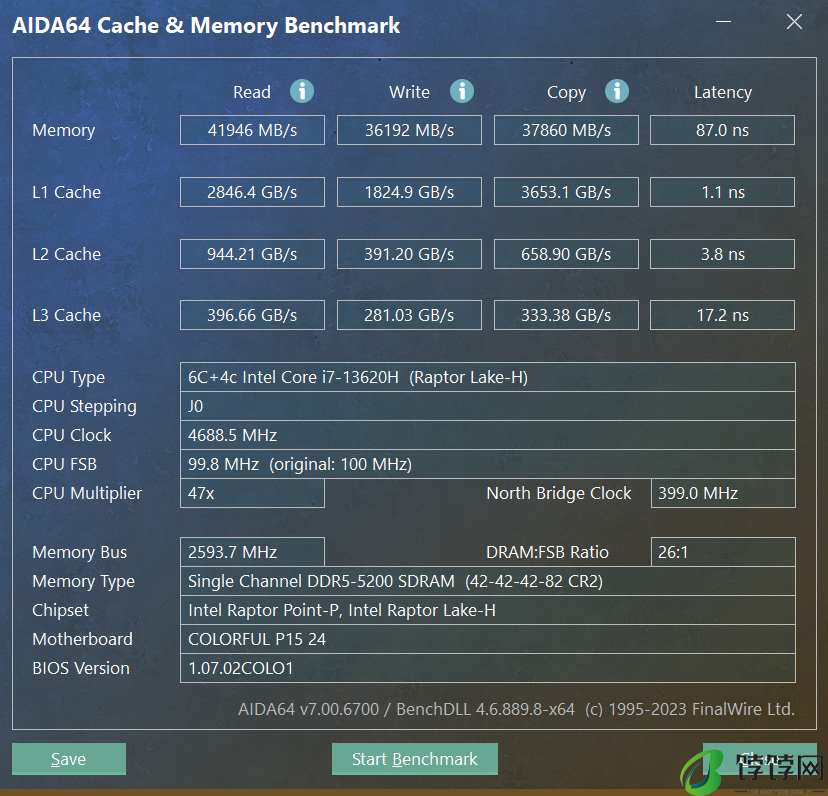This screenshot has width=828, height=796.
Task: Select the Memory write value 36192 MB/s
Action: pos(409,130)
